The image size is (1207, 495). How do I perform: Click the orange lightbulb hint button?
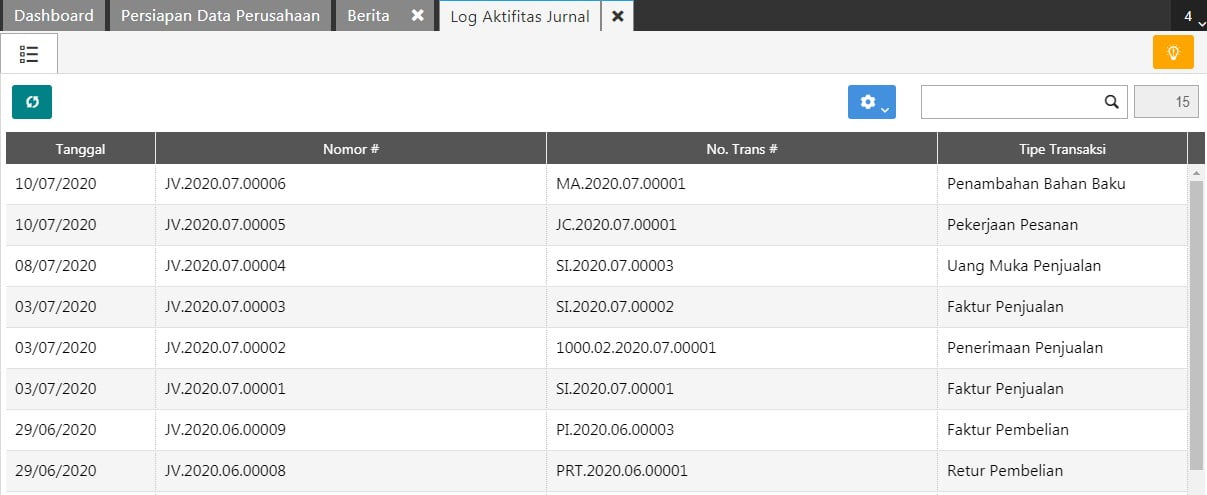pyautogui.click(x=1173, y=52)
